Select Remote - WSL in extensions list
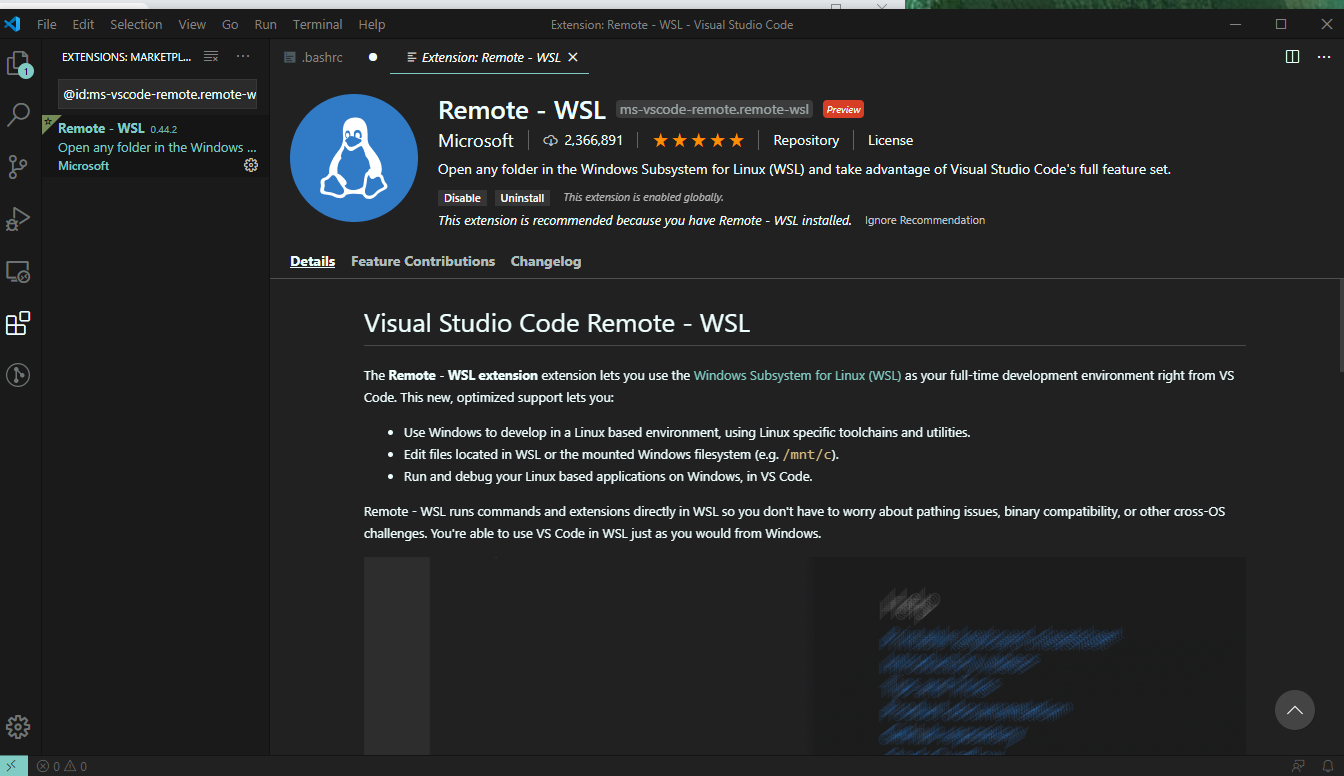1344x776 pixels. click(x=155, y=147)
